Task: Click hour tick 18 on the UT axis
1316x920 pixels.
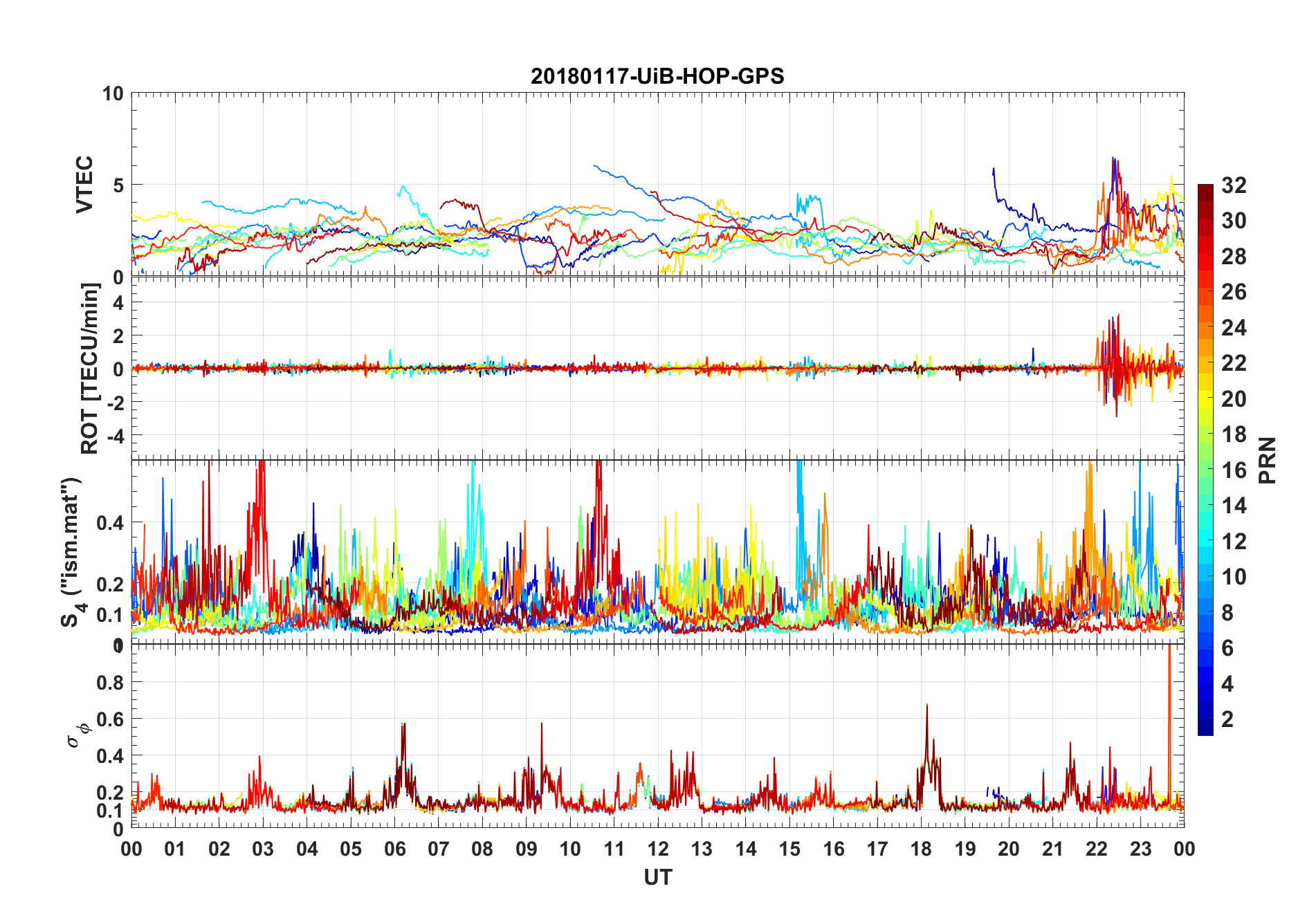Action: click(921, 849)
